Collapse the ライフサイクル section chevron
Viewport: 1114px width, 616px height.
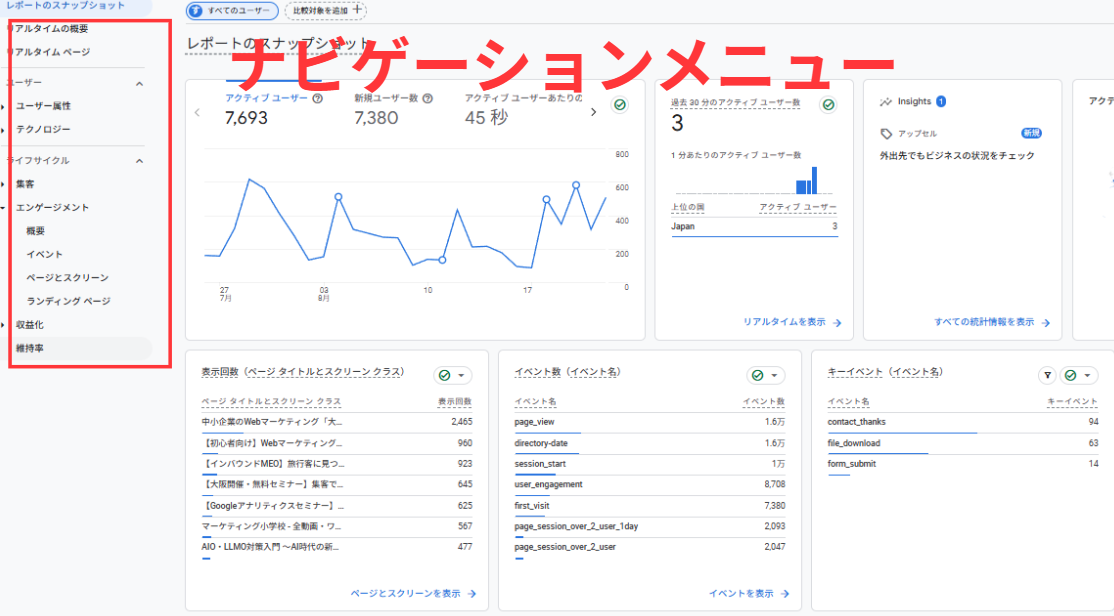139,161
